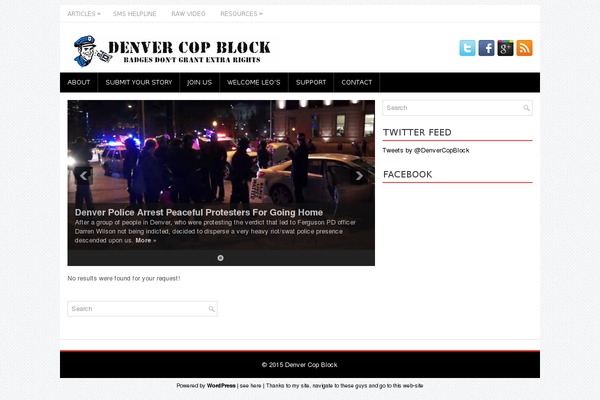Select the slider pagination dot
Image resolution: width=600 pixels, height=400 pixels.
tap(220, 258)
